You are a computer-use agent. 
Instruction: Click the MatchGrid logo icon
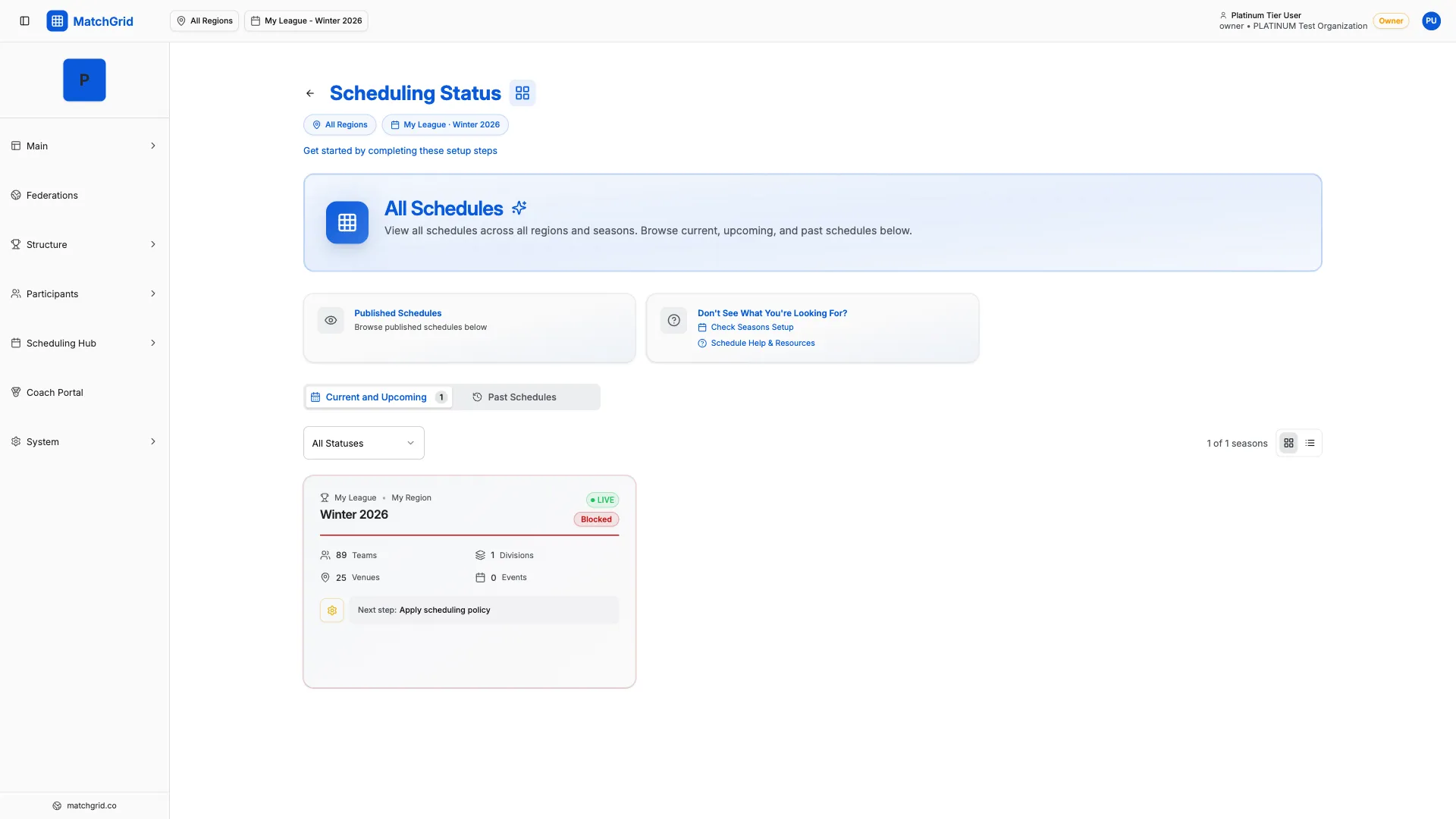57,20
